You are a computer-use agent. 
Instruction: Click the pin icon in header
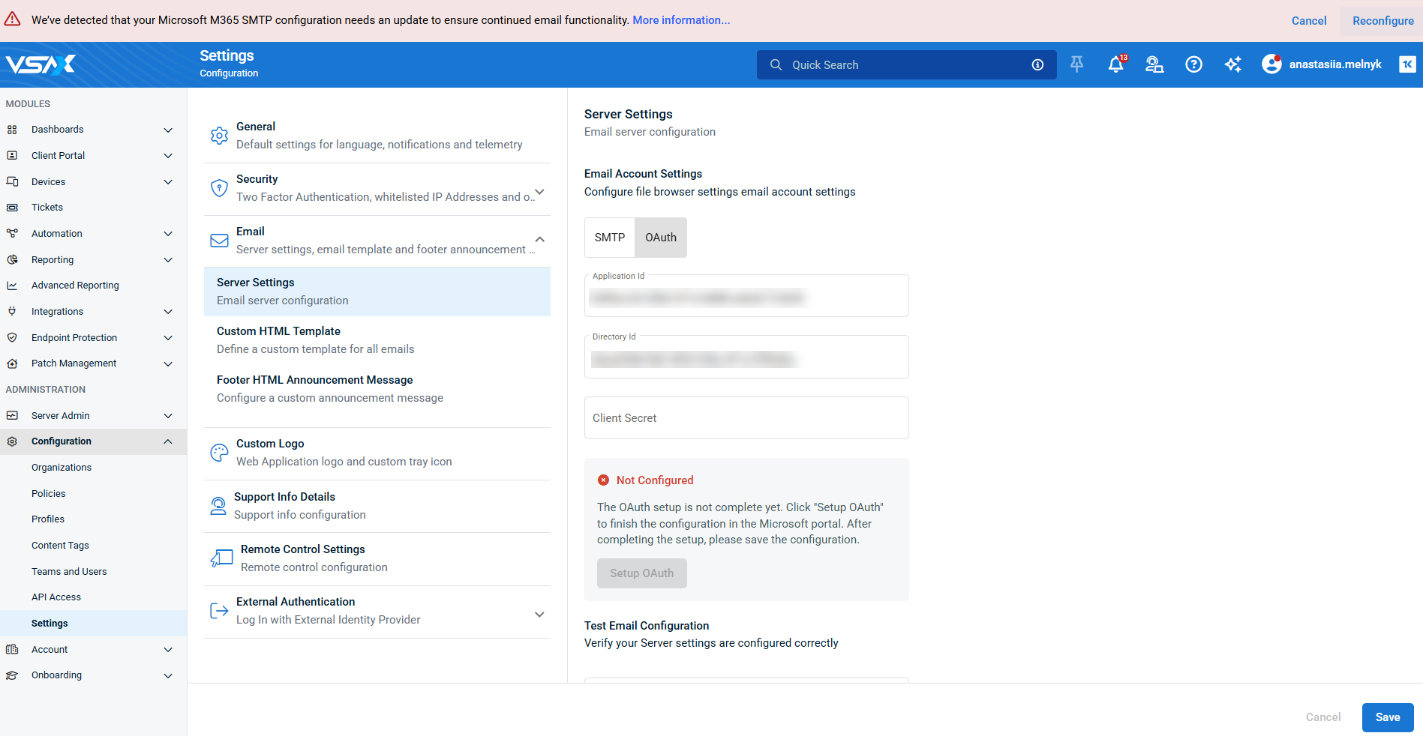(x=1077, y=65)
